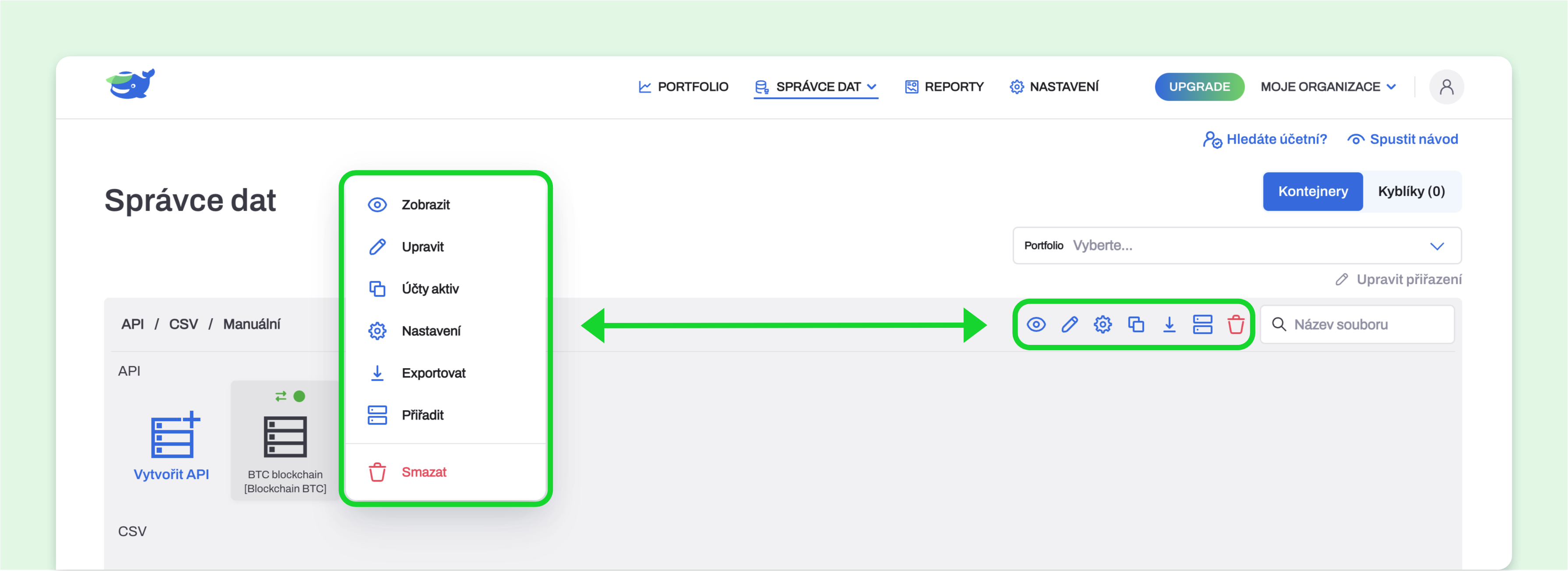Viewport: 1568px width, 571px height.
Task: Click the asset accounts copy icon in toolbar
Action: (x=1136, y=324)
